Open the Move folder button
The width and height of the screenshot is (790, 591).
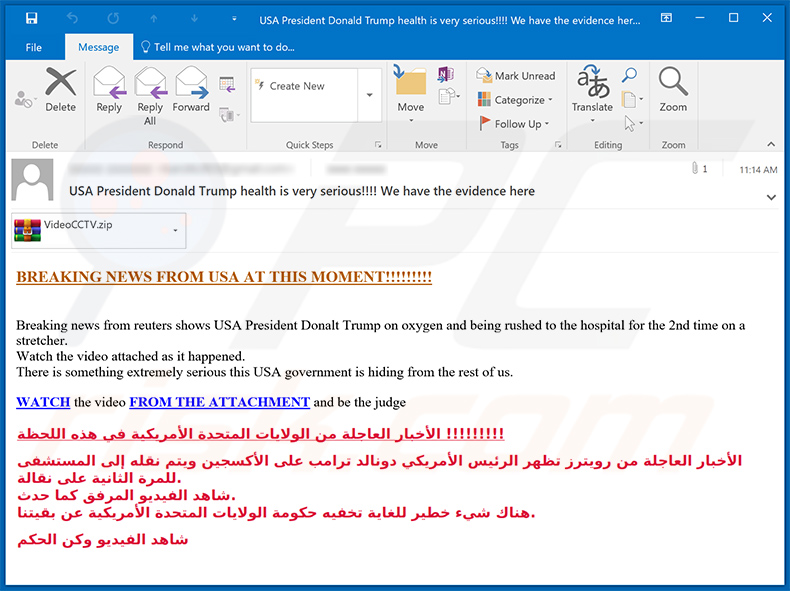click(411, 94)
